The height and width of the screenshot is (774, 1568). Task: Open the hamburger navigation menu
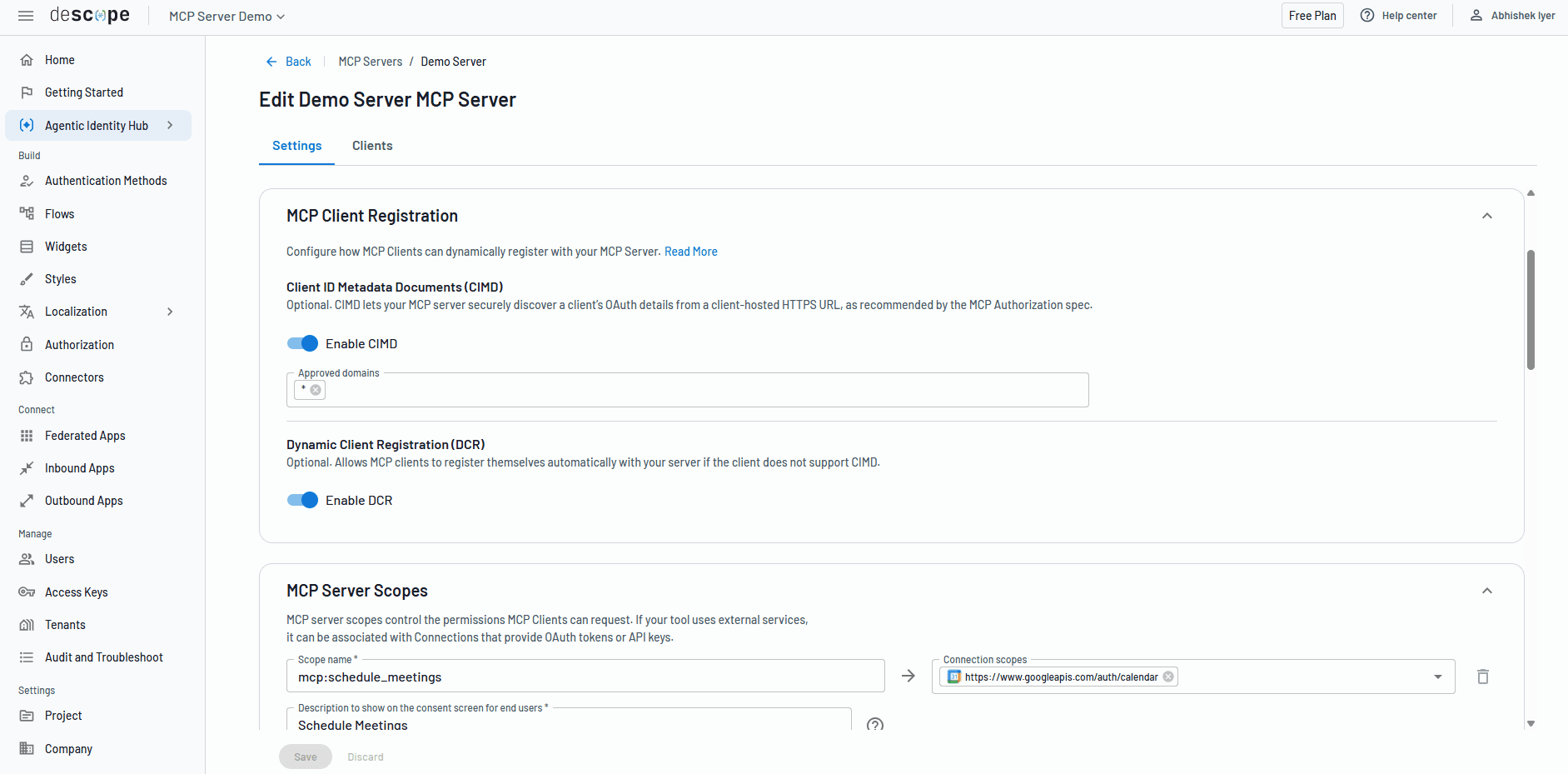(x=26, y=15)
